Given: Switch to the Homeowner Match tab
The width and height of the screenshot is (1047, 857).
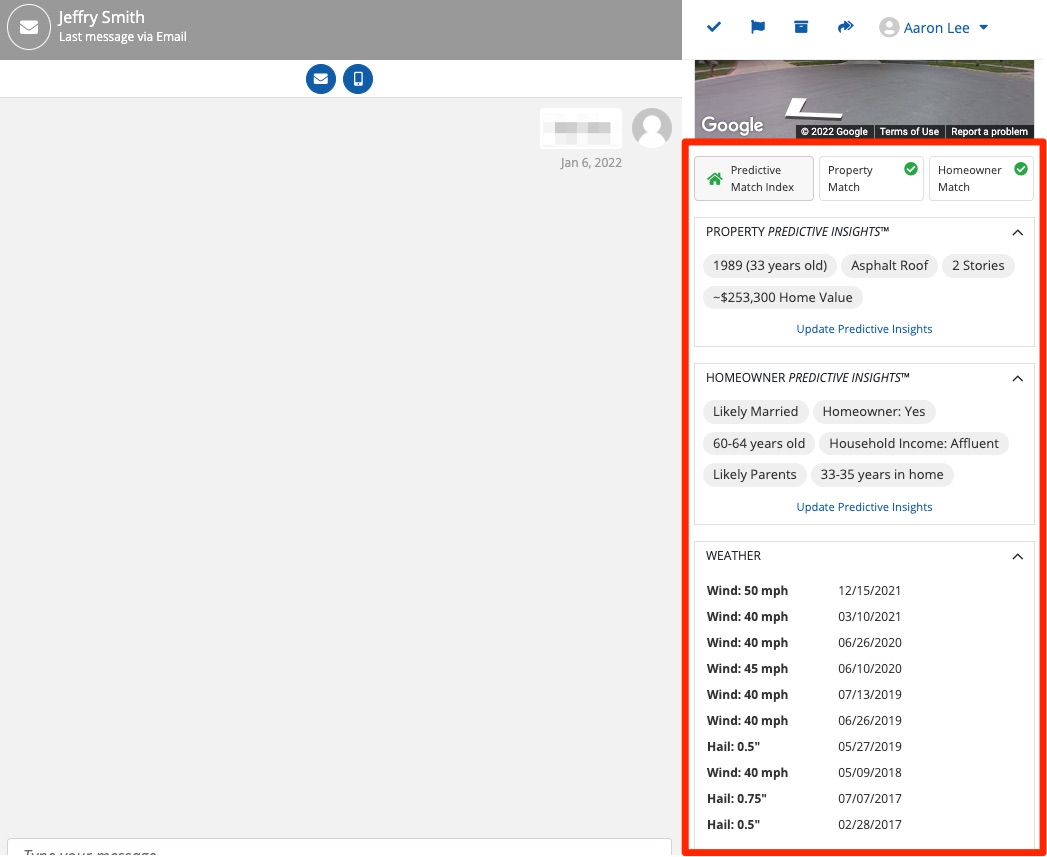Looking at the screenshot, I should (x=981, y=179).
